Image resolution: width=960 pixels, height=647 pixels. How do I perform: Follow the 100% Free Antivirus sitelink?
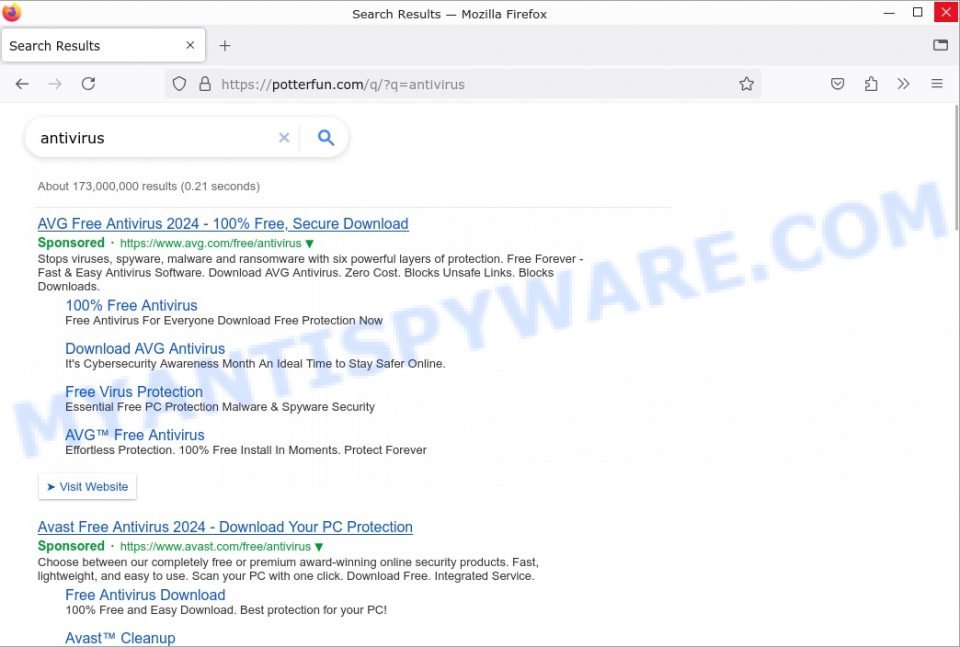click(132, 305)
